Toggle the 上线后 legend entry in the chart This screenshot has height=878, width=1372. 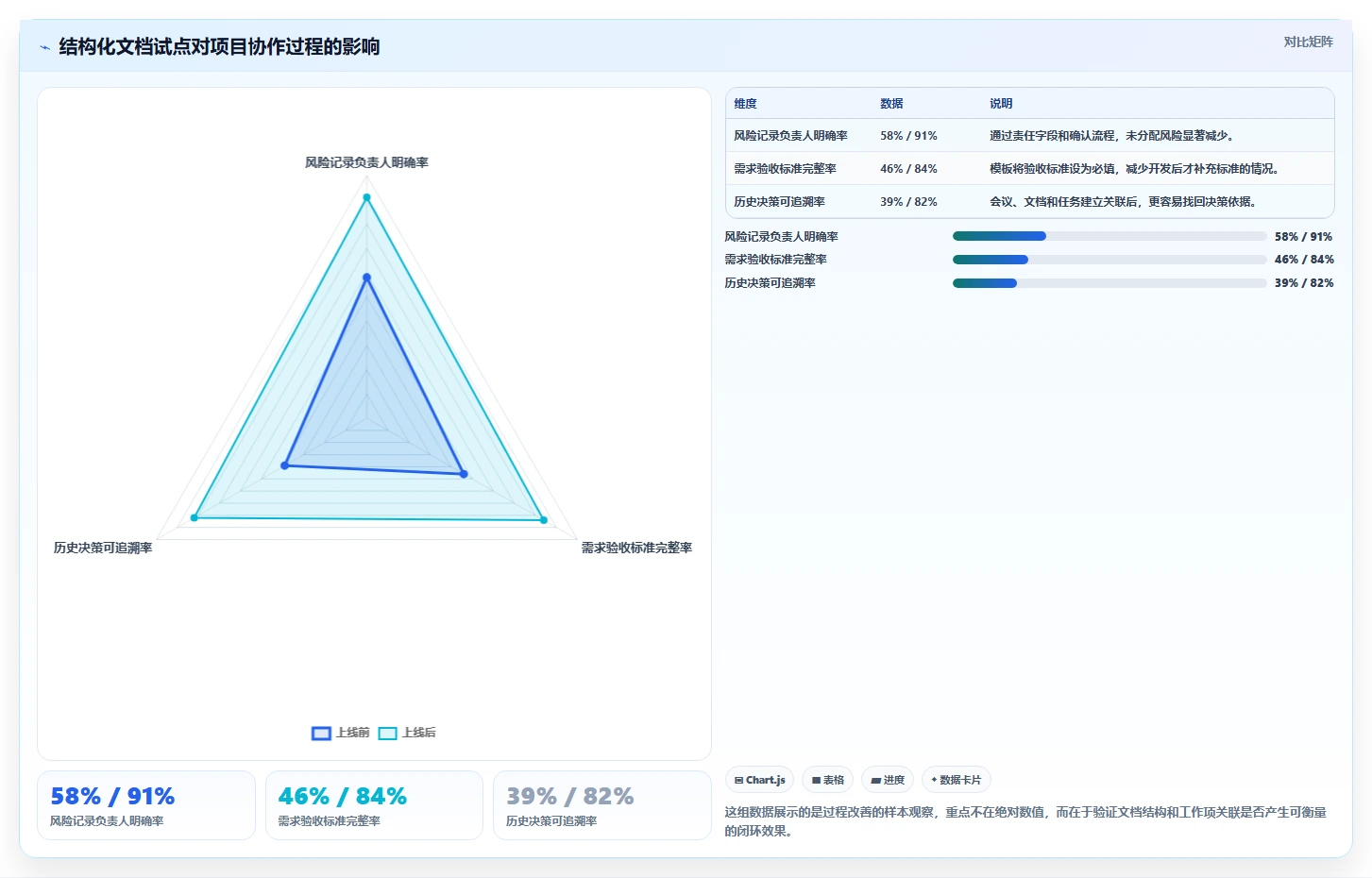pos(407,733)
